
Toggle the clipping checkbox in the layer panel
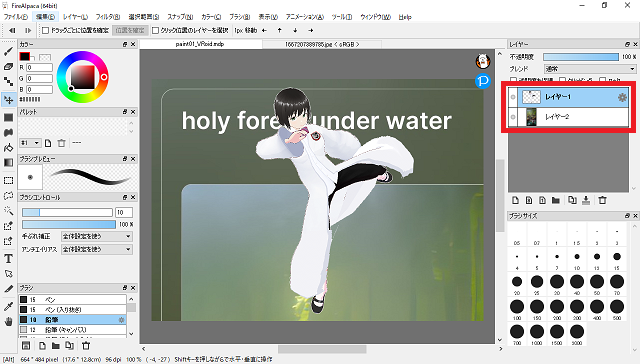click(562, 80)
